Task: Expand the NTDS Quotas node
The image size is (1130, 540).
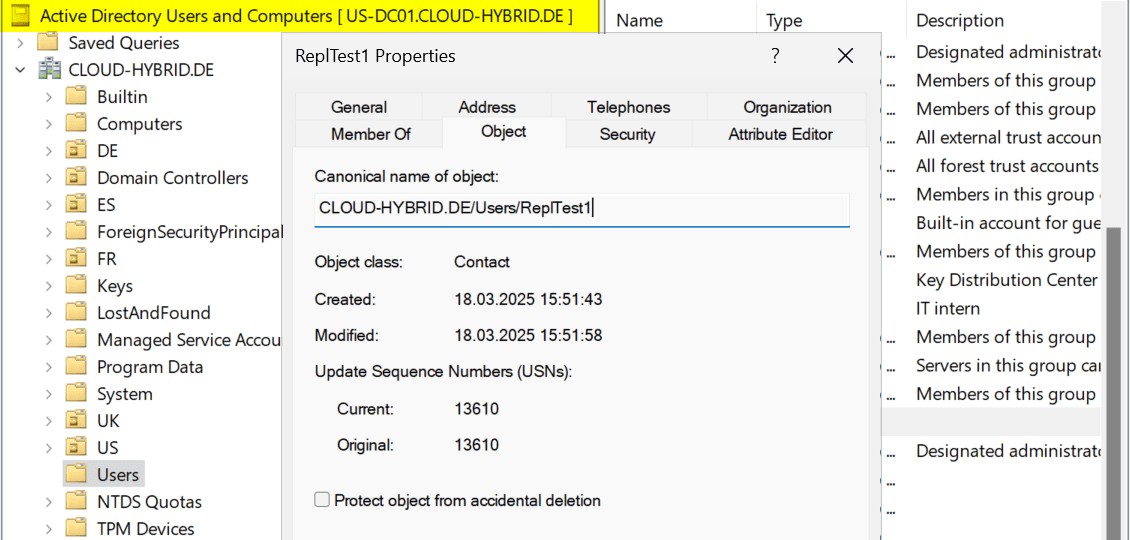Action: pos(49,501)
